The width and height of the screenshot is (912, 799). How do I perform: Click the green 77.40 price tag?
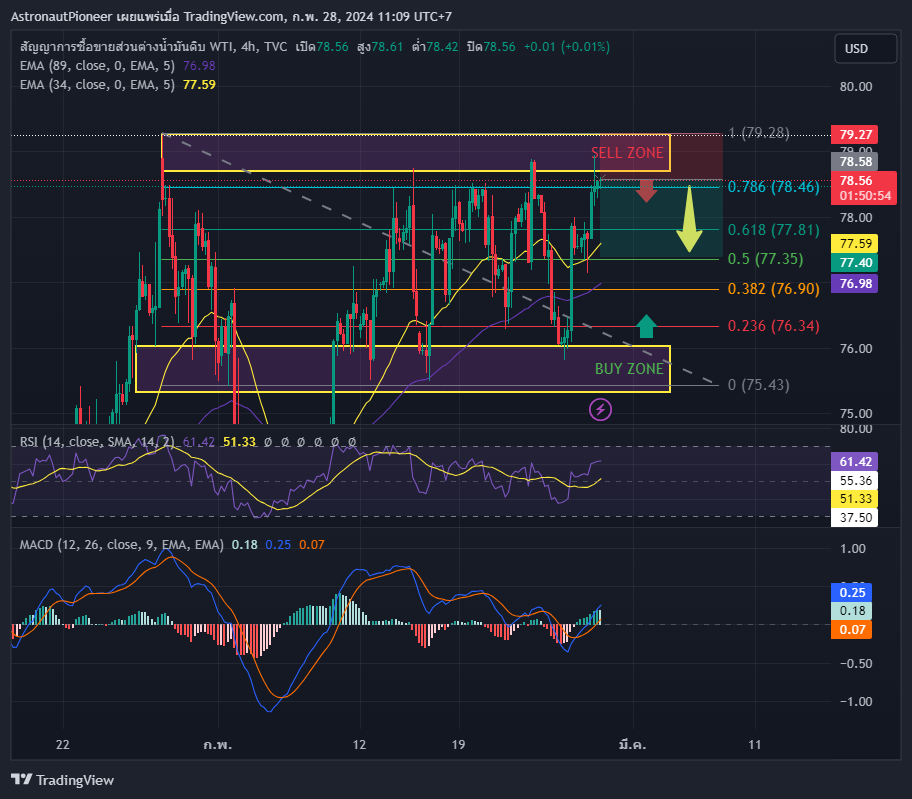855,263
